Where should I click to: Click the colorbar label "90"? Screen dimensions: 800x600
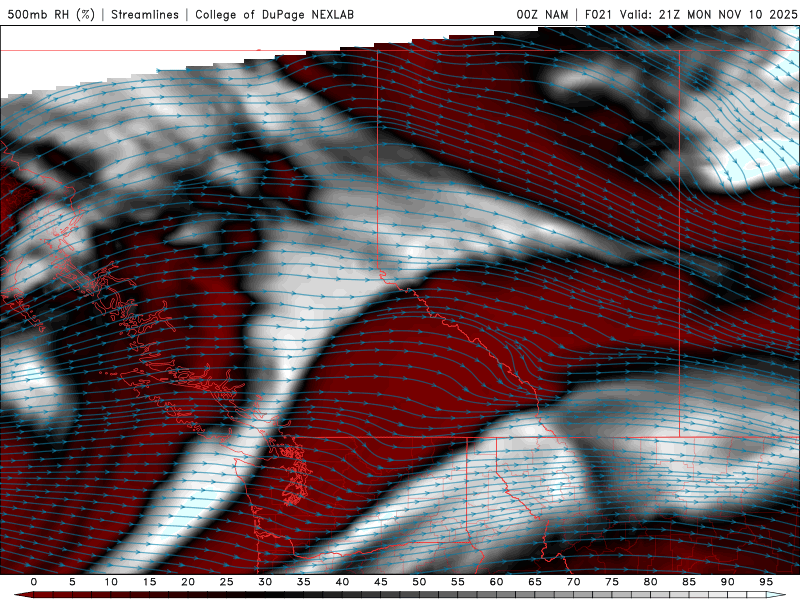tap(727, 582)
